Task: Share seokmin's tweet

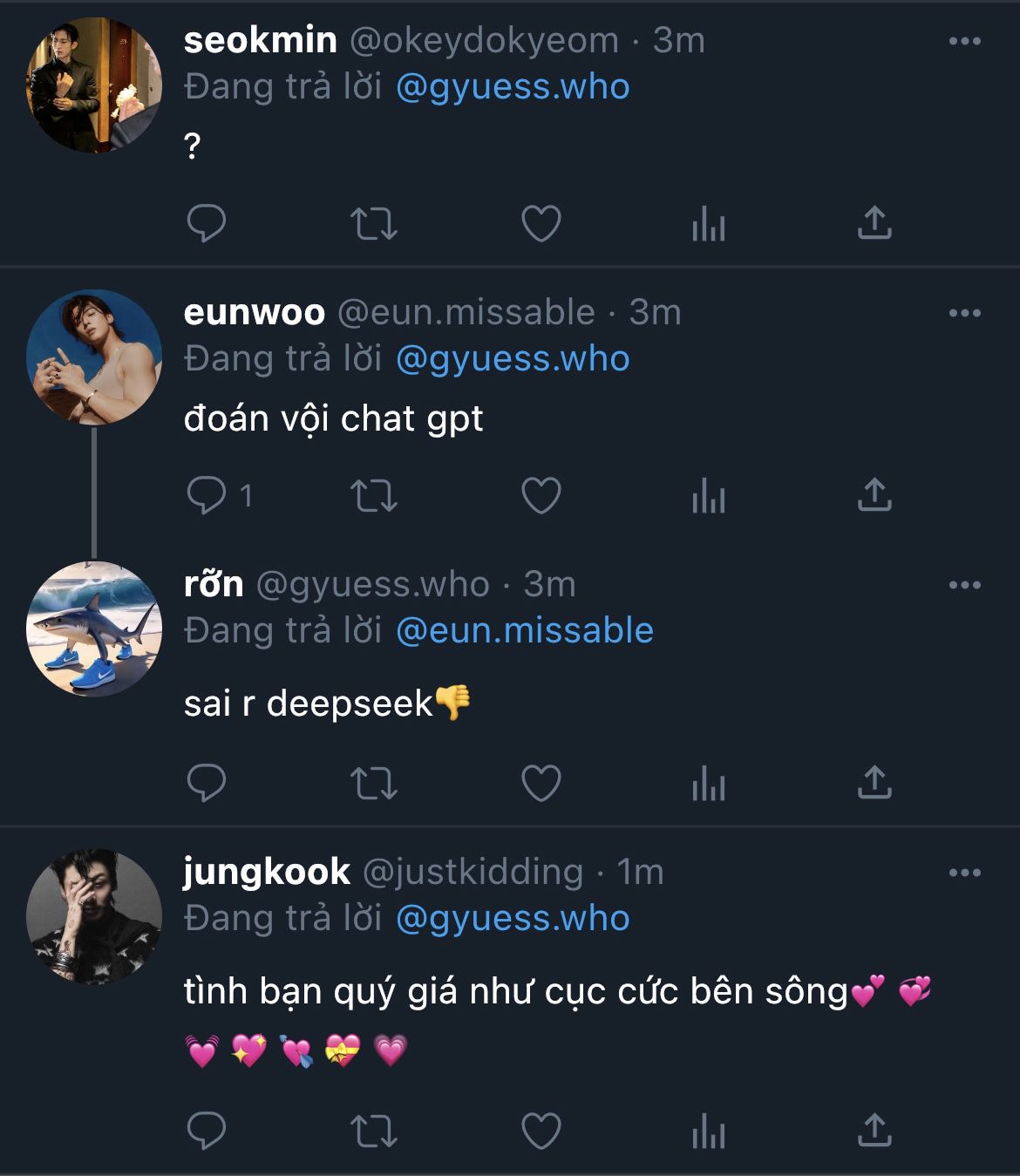Action: [x=874, y=223]
